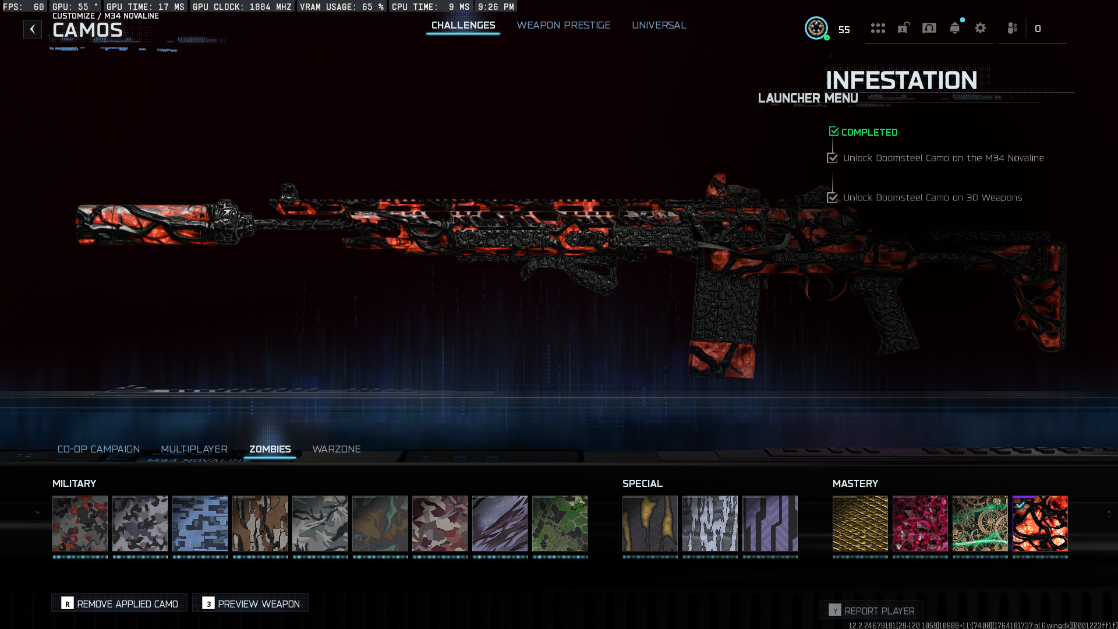Viewport: 1118px width, 629px height.
Task: Select the crimson pink Mastery camo
Action: 920,524
